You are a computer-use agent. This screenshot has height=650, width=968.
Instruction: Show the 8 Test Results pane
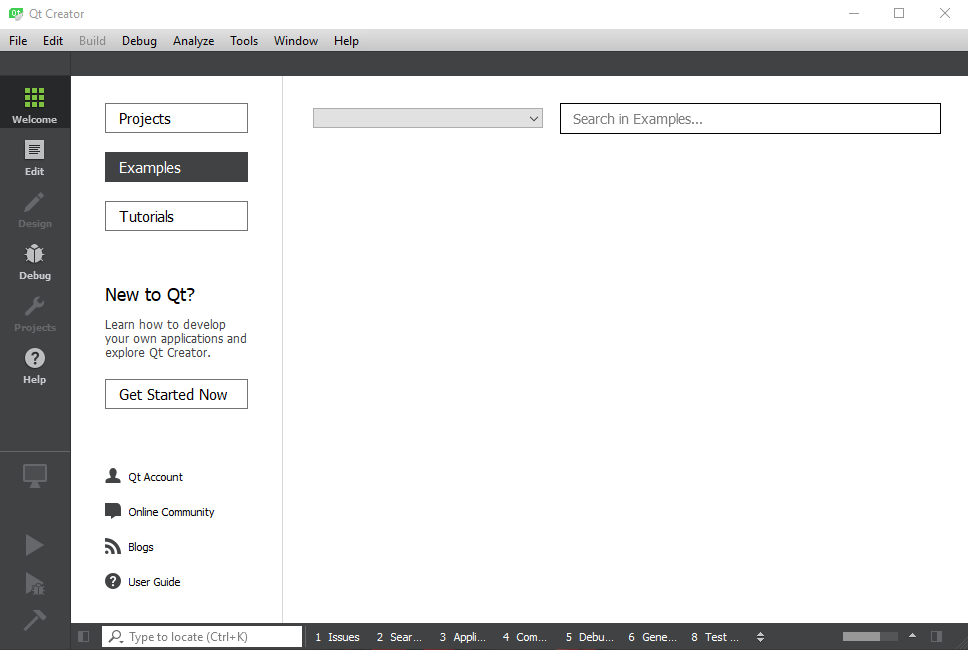click(715, 637)
